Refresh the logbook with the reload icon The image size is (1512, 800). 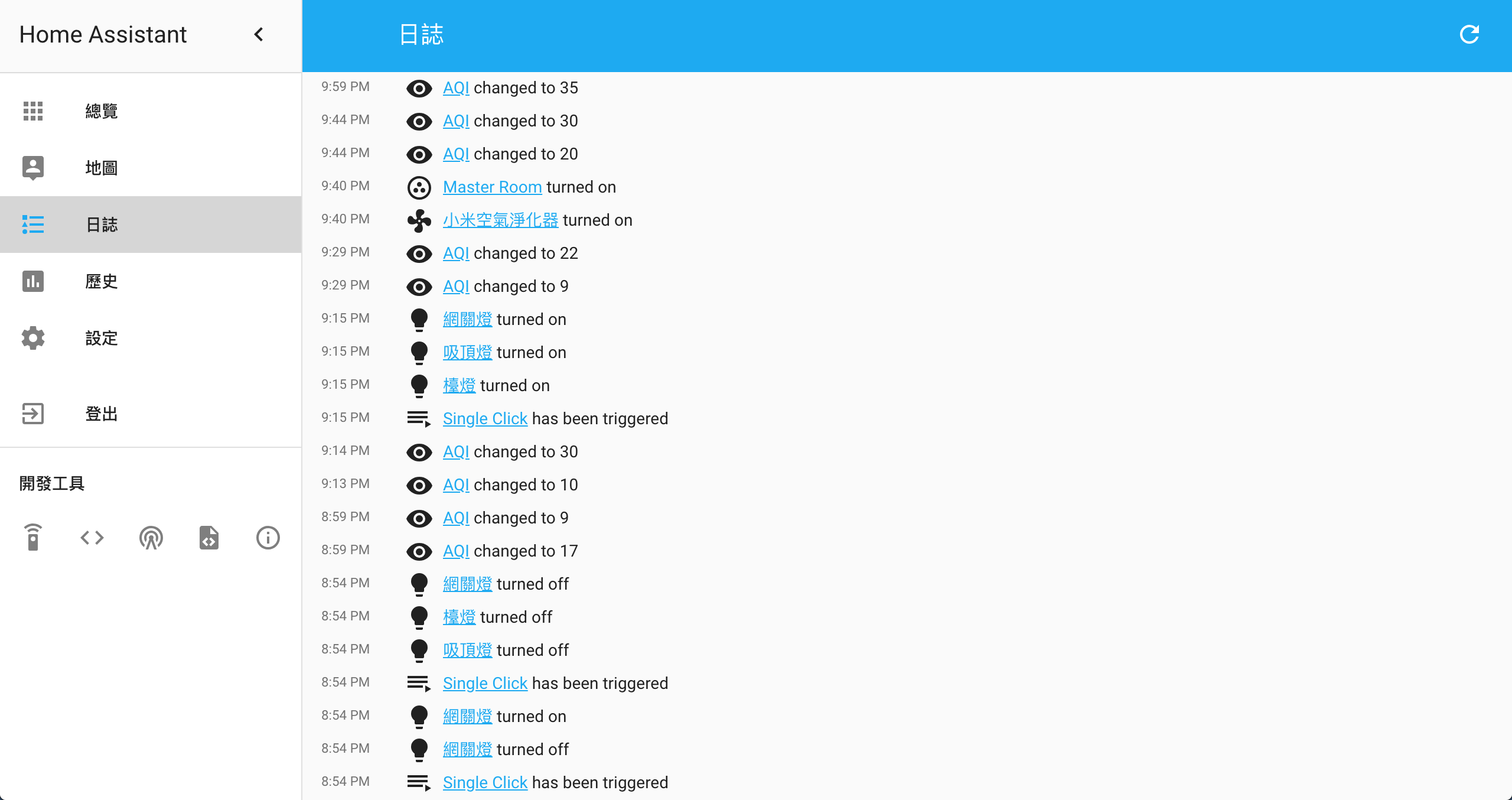(1469, 34)
